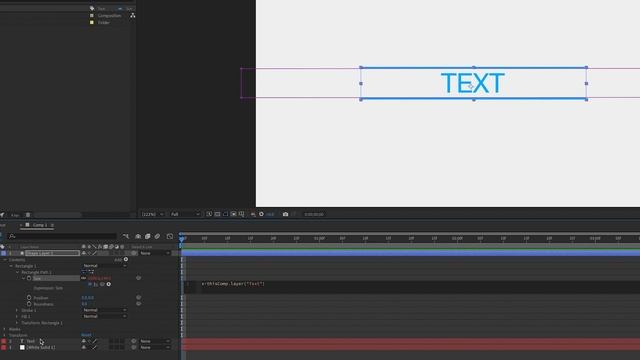Open Fill 1 blend mode Normal dropdown
640x360 pixels.
[105, 316]
